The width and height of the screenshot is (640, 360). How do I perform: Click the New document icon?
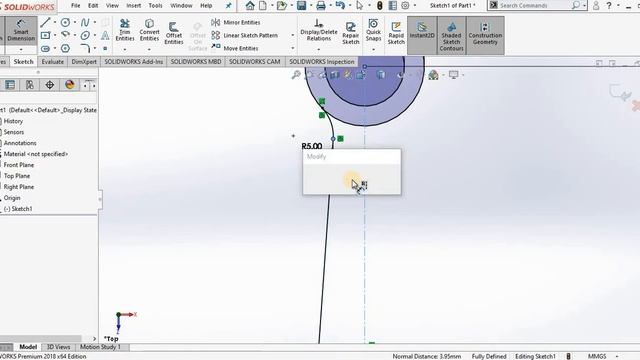(x=263, y=6)
